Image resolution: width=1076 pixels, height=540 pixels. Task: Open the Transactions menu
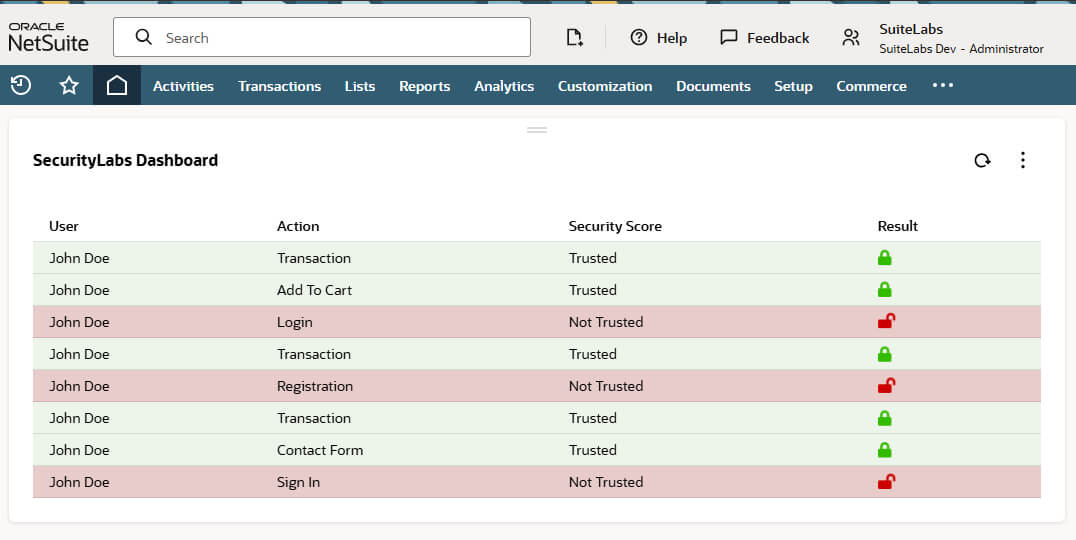(279, 86)
